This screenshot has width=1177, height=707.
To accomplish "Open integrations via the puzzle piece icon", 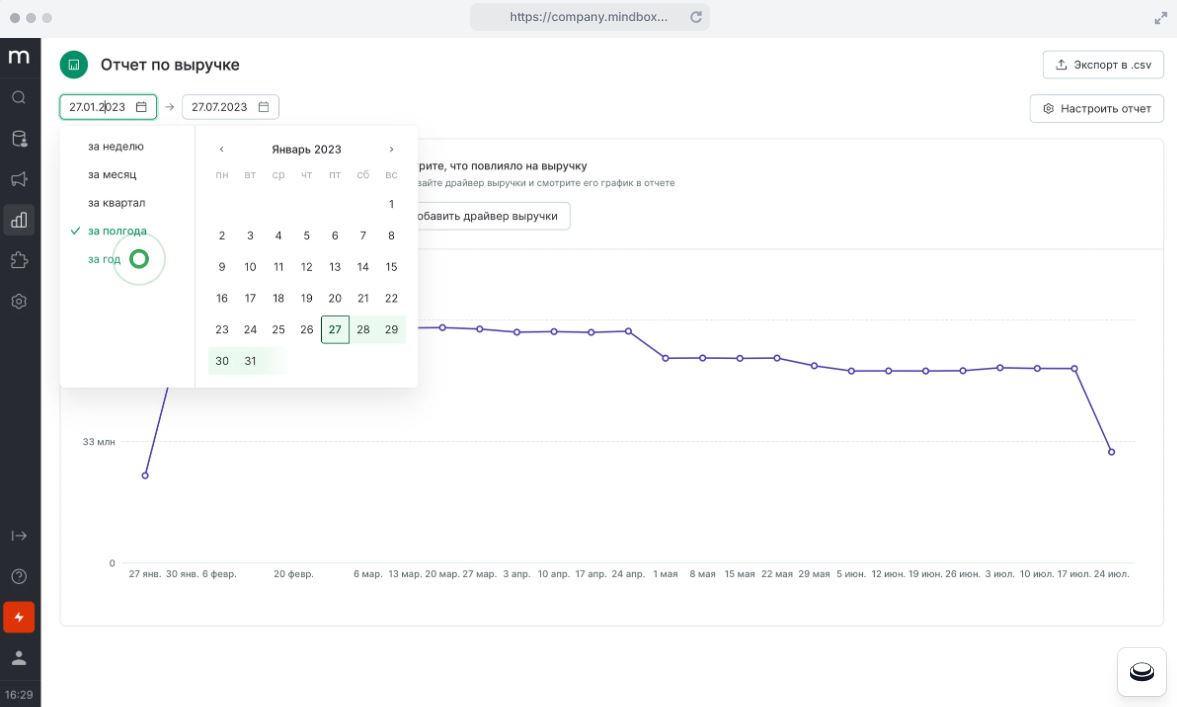I will [x=19, y=260].
